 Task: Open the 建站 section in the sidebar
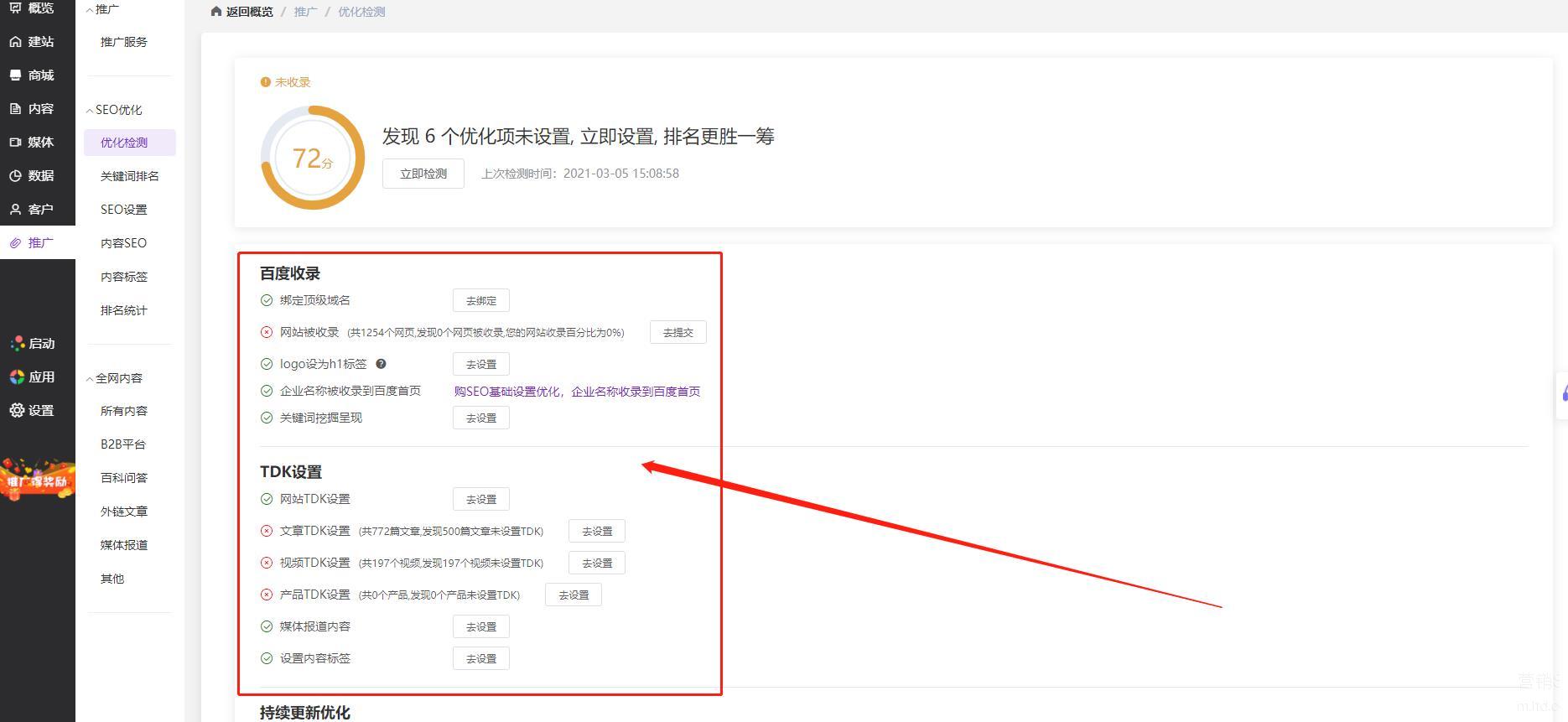(32, 42)
